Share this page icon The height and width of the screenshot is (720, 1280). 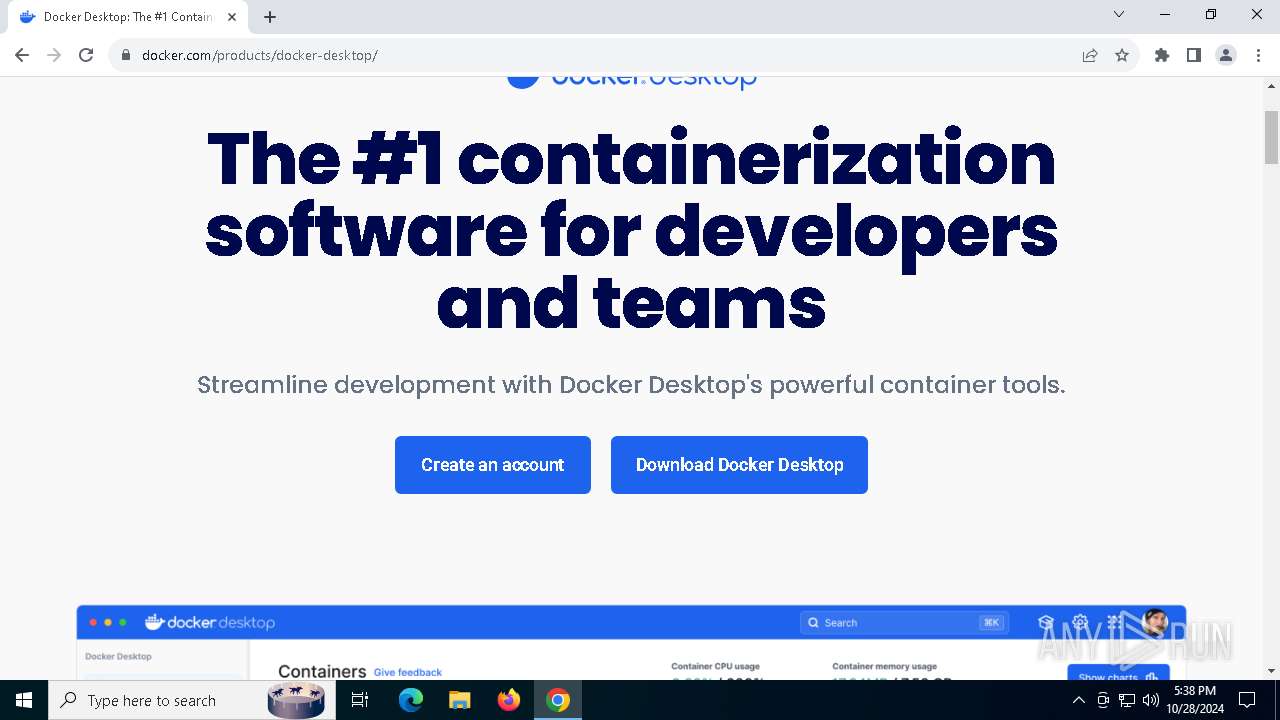coord(1090,55)
